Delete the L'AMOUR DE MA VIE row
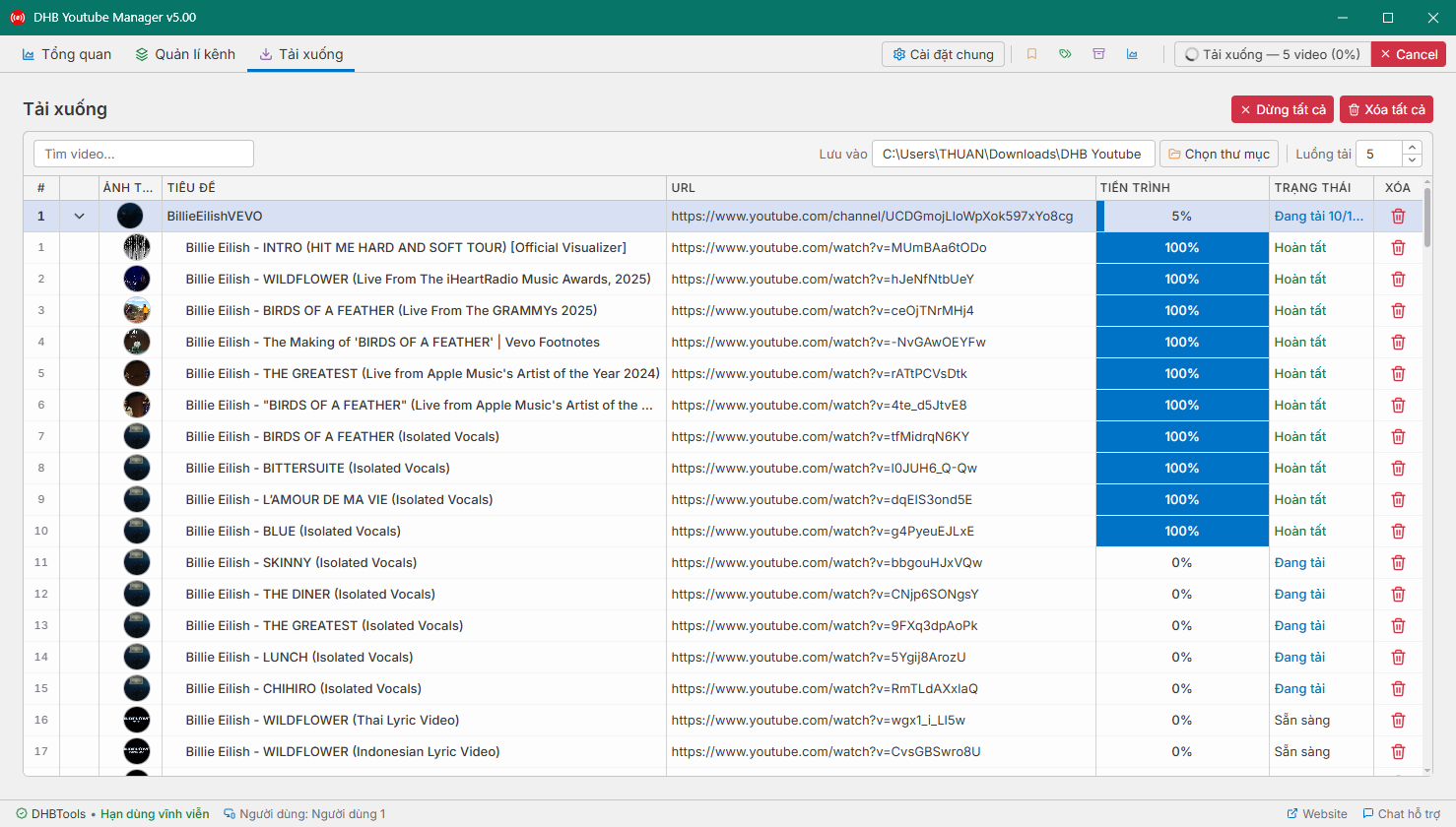This screenshot has width=1456, height=827. (1398, 500)
